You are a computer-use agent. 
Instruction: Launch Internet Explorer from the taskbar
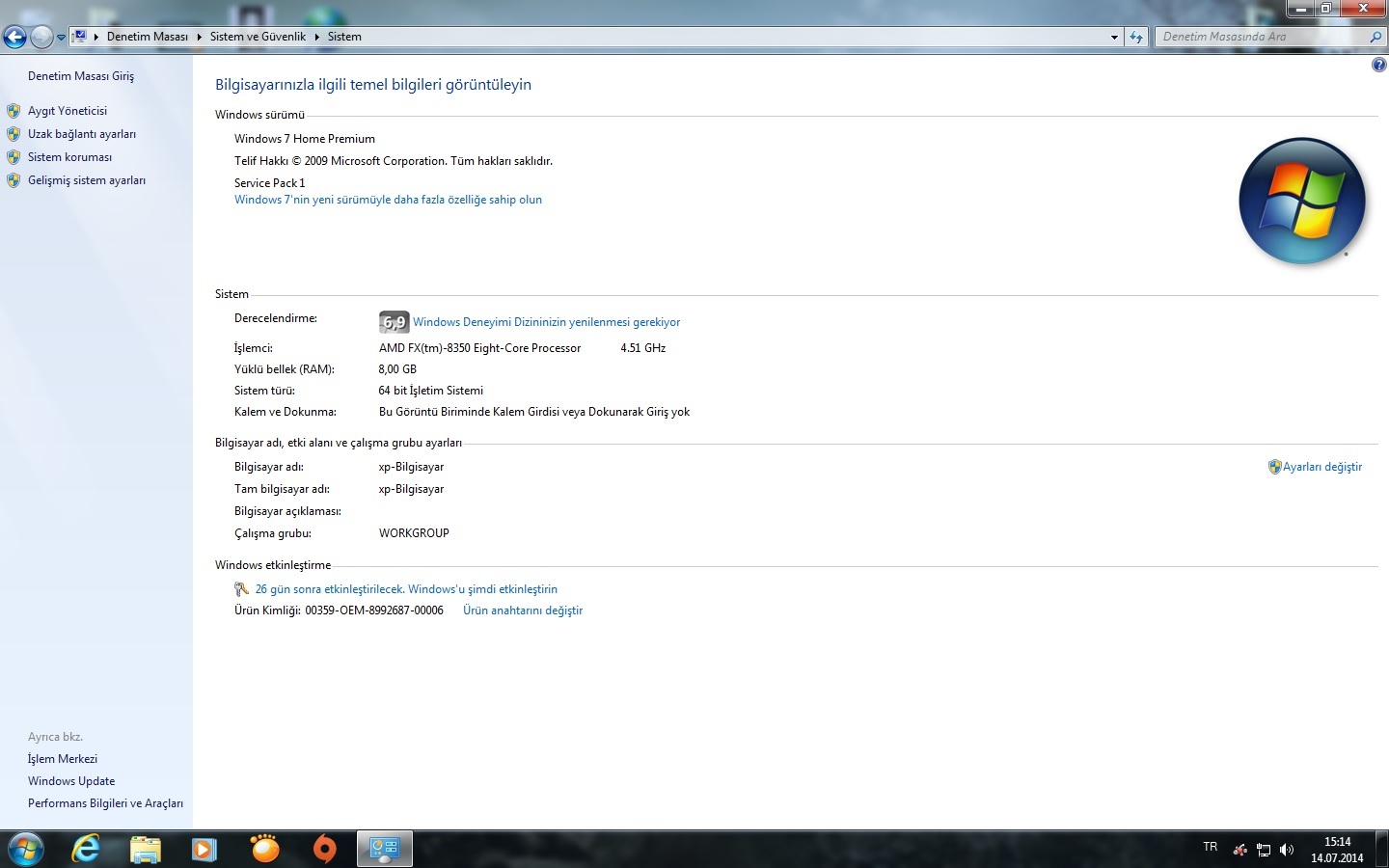click(86, 849)
